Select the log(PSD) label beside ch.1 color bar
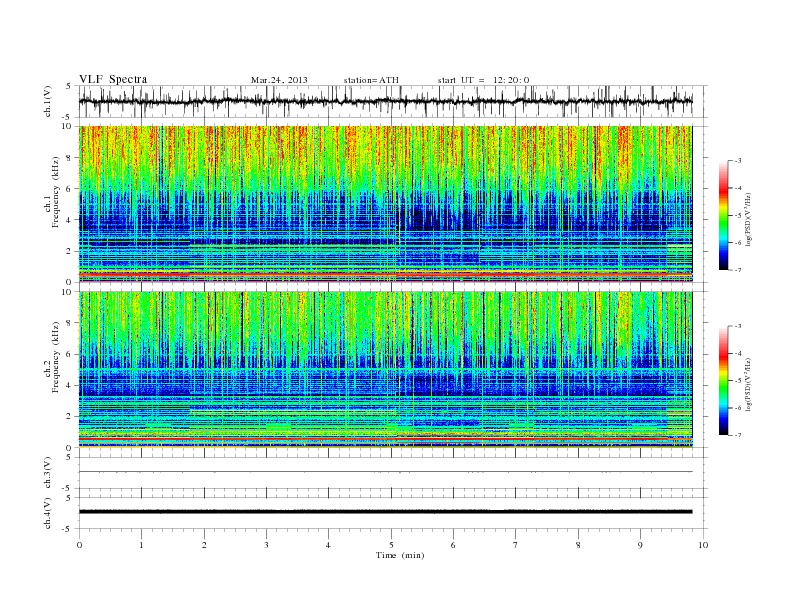The width and height of the screenshot is (792, 612). 748,219
